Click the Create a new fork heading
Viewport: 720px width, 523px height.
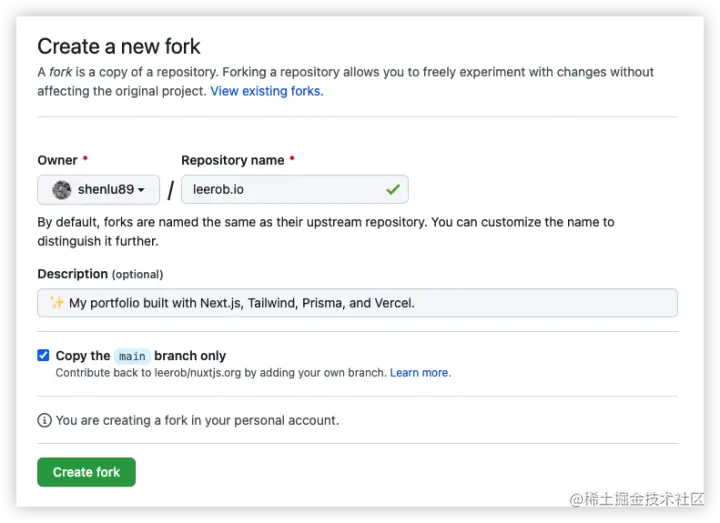(119, 46)
